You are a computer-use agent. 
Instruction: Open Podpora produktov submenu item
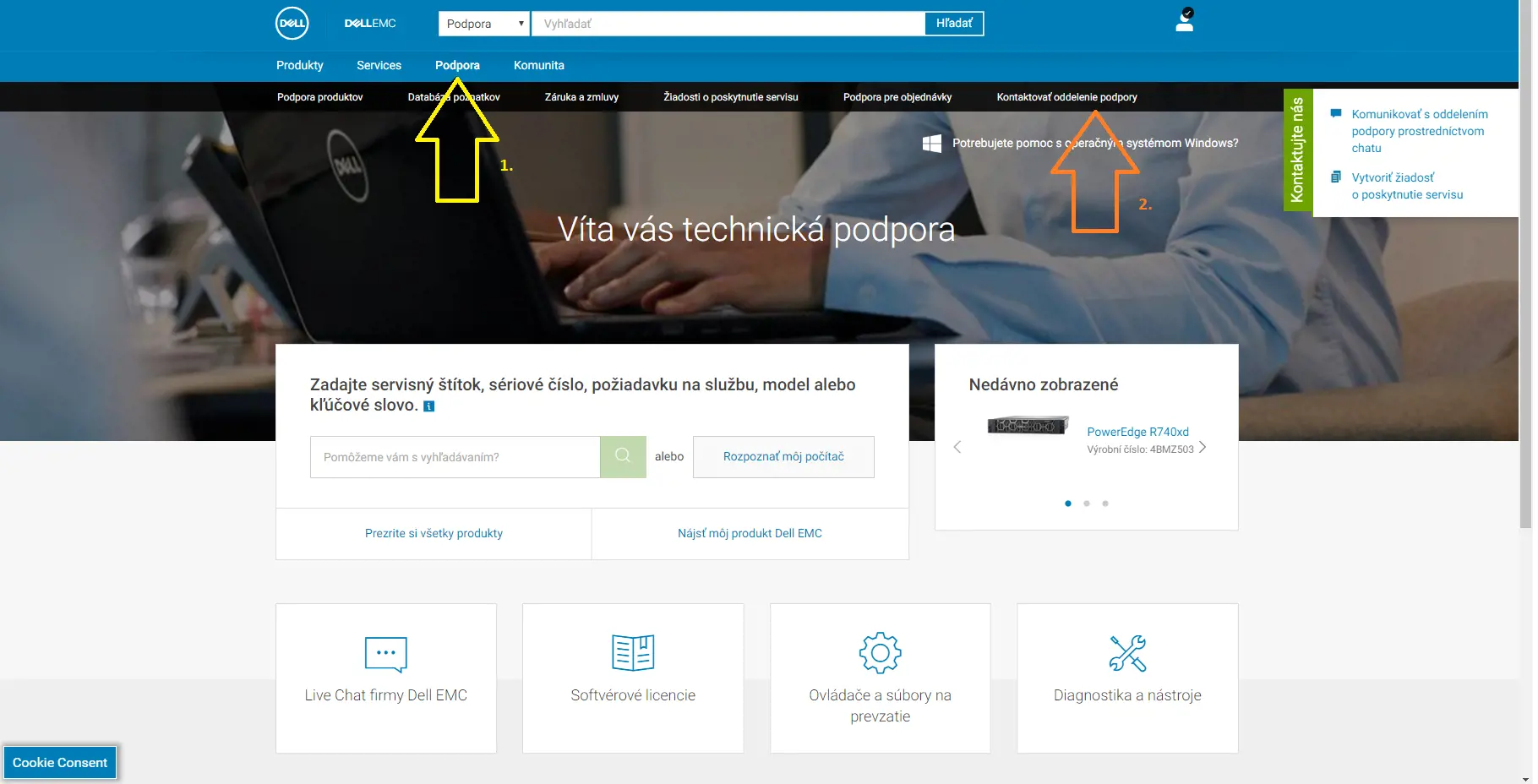pos(320,97)
